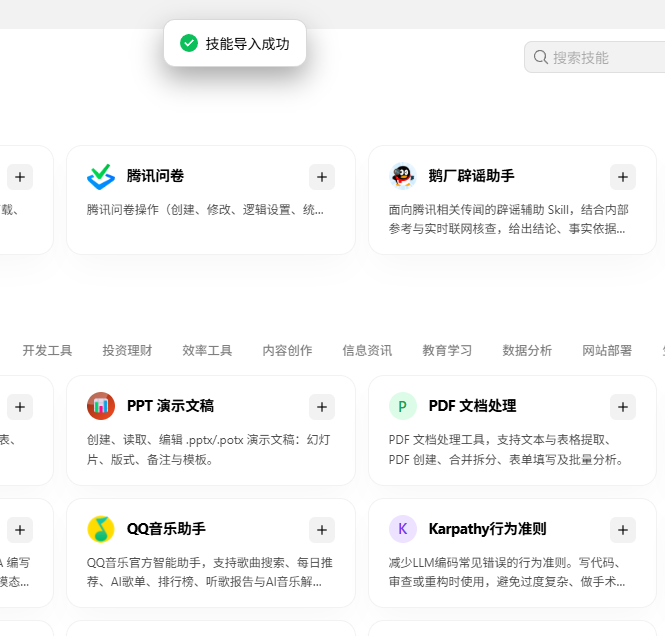This screenshot has width=665, height=636.
Task: Click plus button on the cut-off card beside 腾讯问卷
Action: [20, 177]
